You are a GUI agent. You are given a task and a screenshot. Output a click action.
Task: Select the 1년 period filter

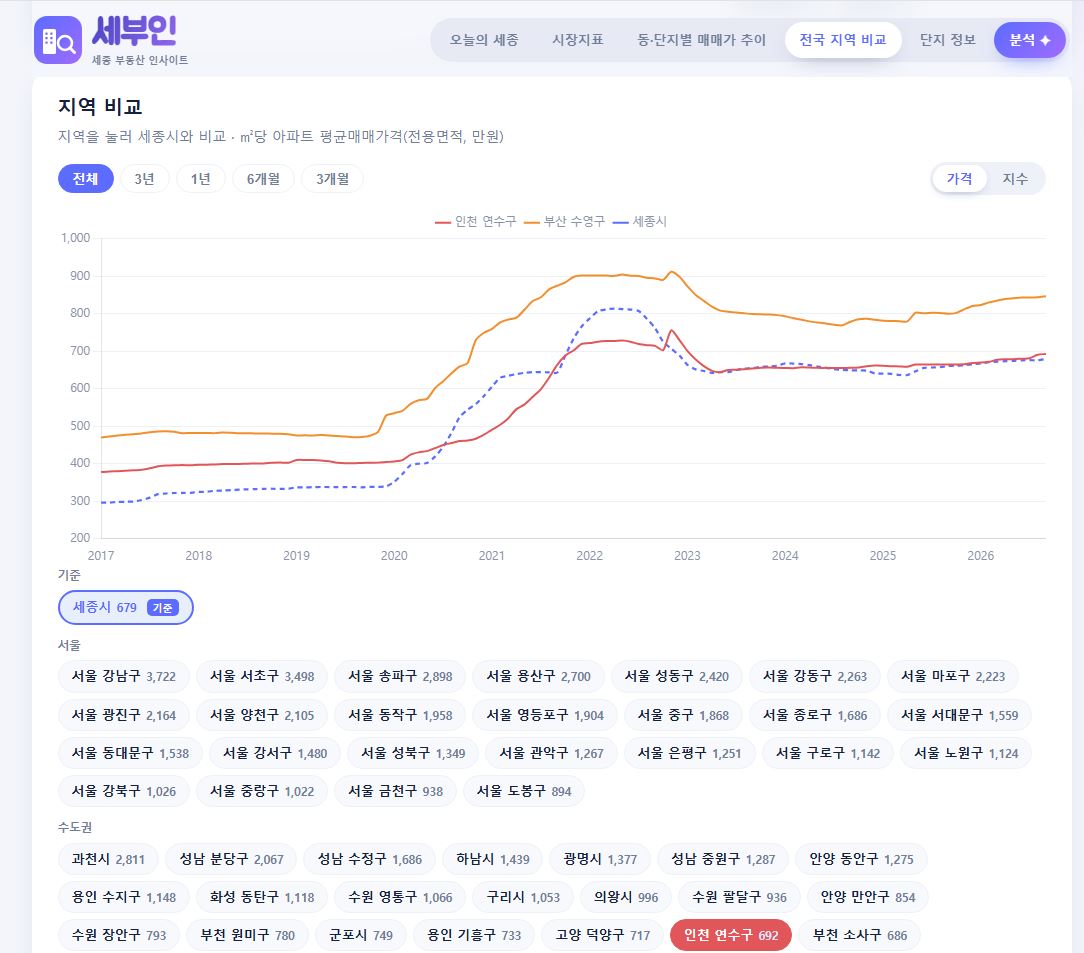click(200, 179)
